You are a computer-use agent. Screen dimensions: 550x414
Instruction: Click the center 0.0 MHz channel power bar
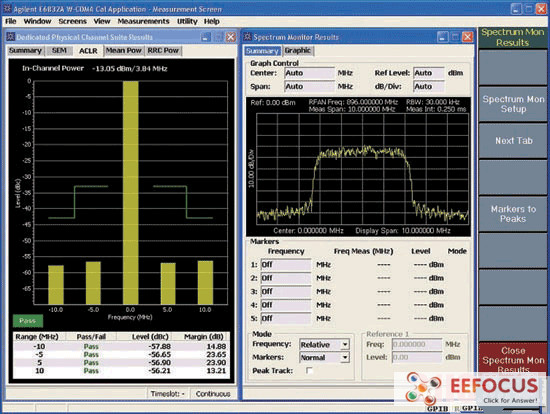click(130, 193)
